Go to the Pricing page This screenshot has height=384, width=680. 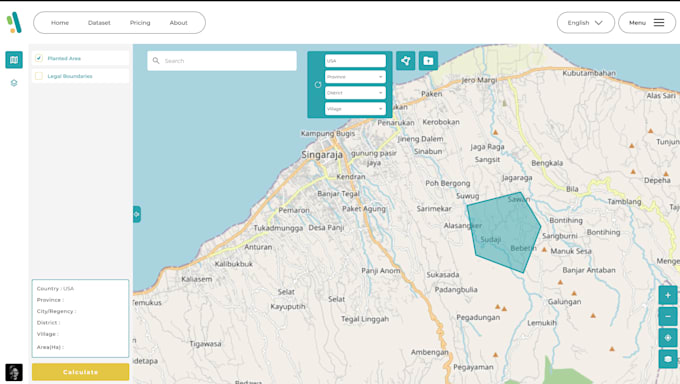[140, 23]
